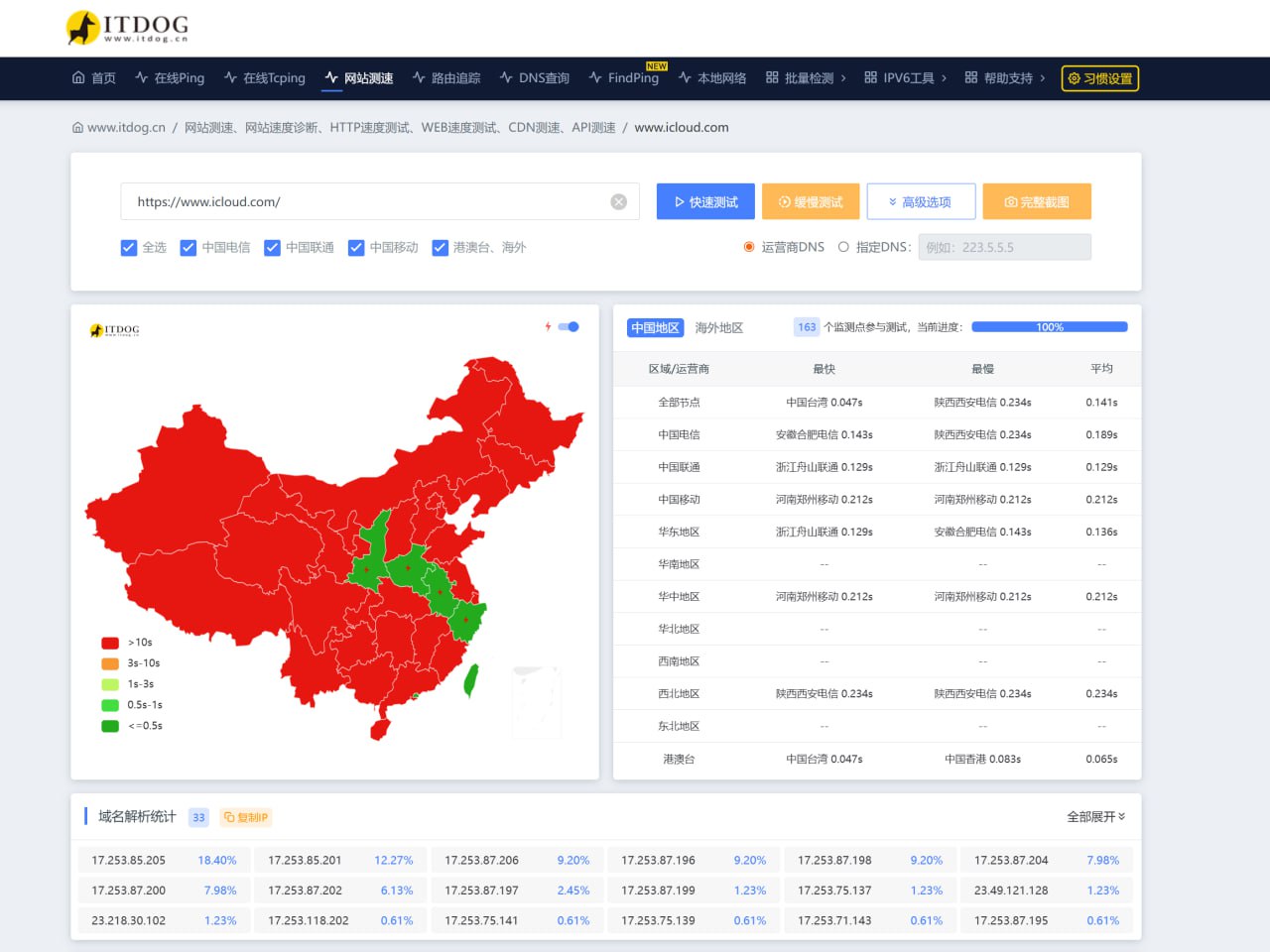Toggle 港澳台、海外 checkbox
The height and width of the screenshot is (952, 1270).
tap(441, 248)
